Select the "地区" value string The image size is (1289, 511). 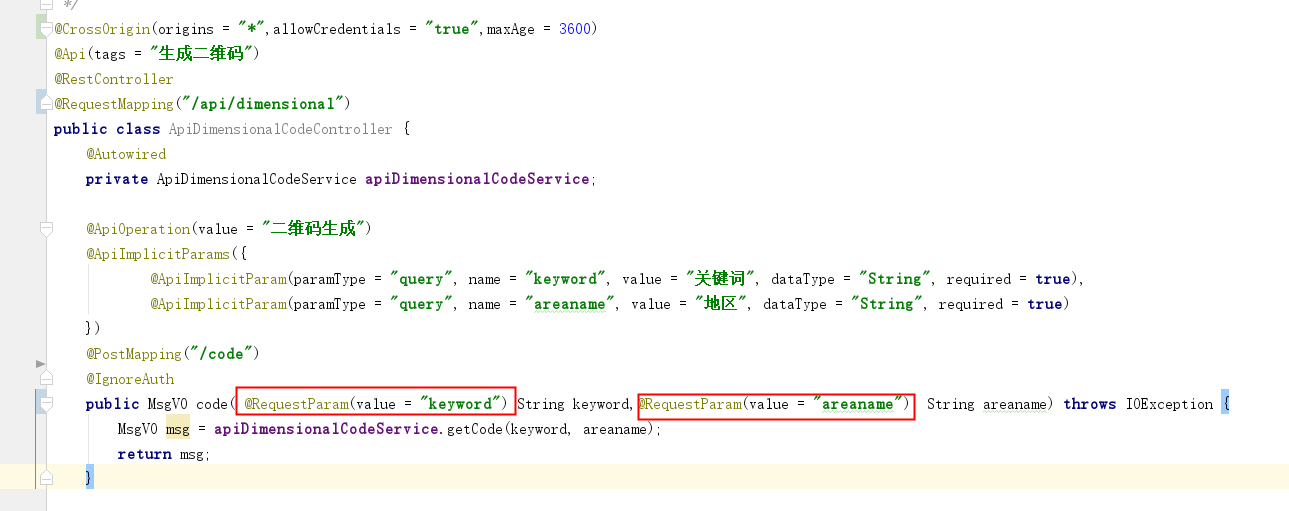click(x=720, y=304)
